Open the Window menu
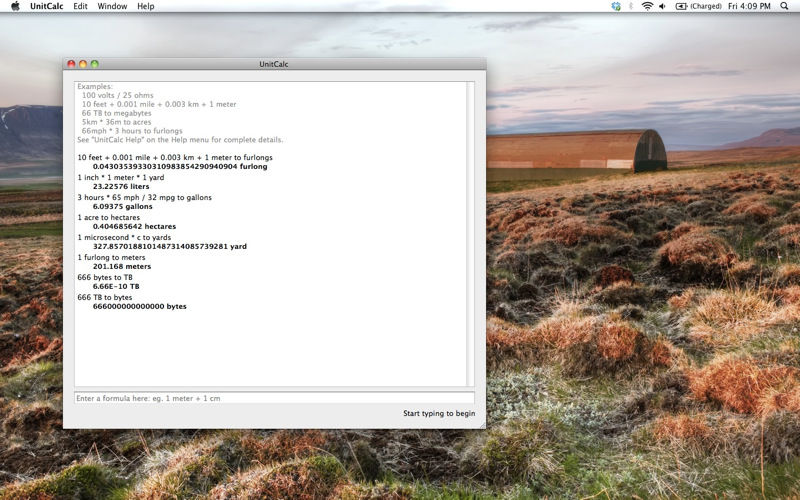 coord(112,6)
